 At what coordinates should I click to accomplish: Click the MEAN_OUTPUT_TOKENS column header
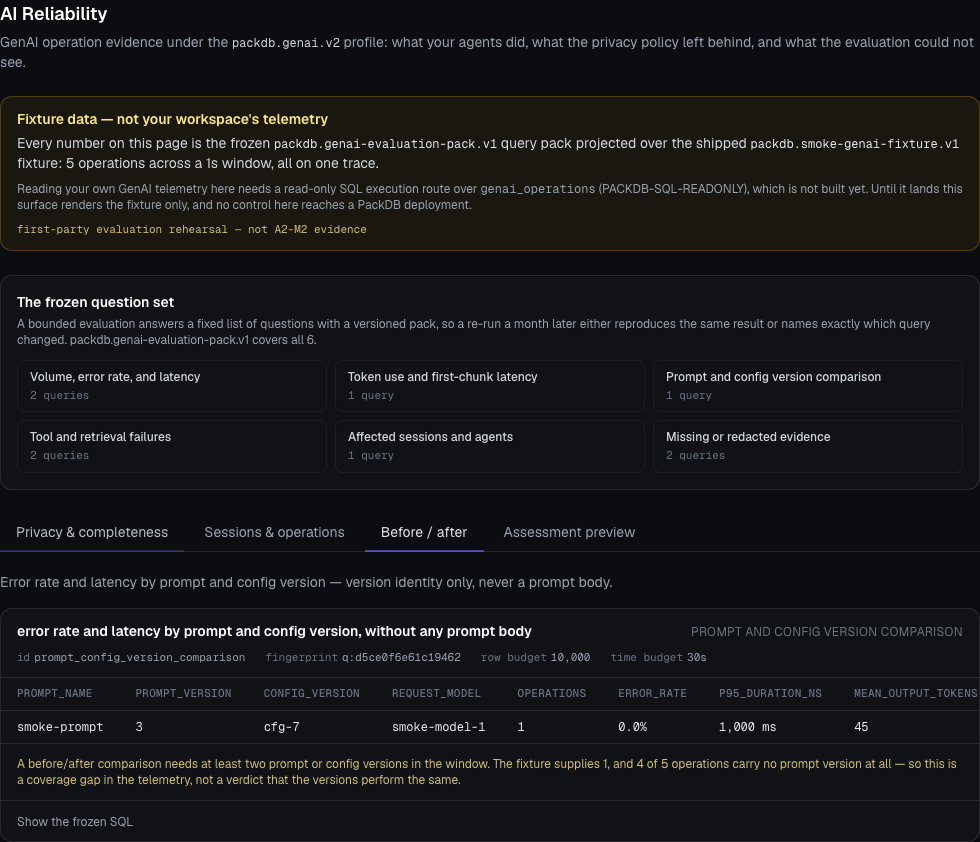[915, 693]
